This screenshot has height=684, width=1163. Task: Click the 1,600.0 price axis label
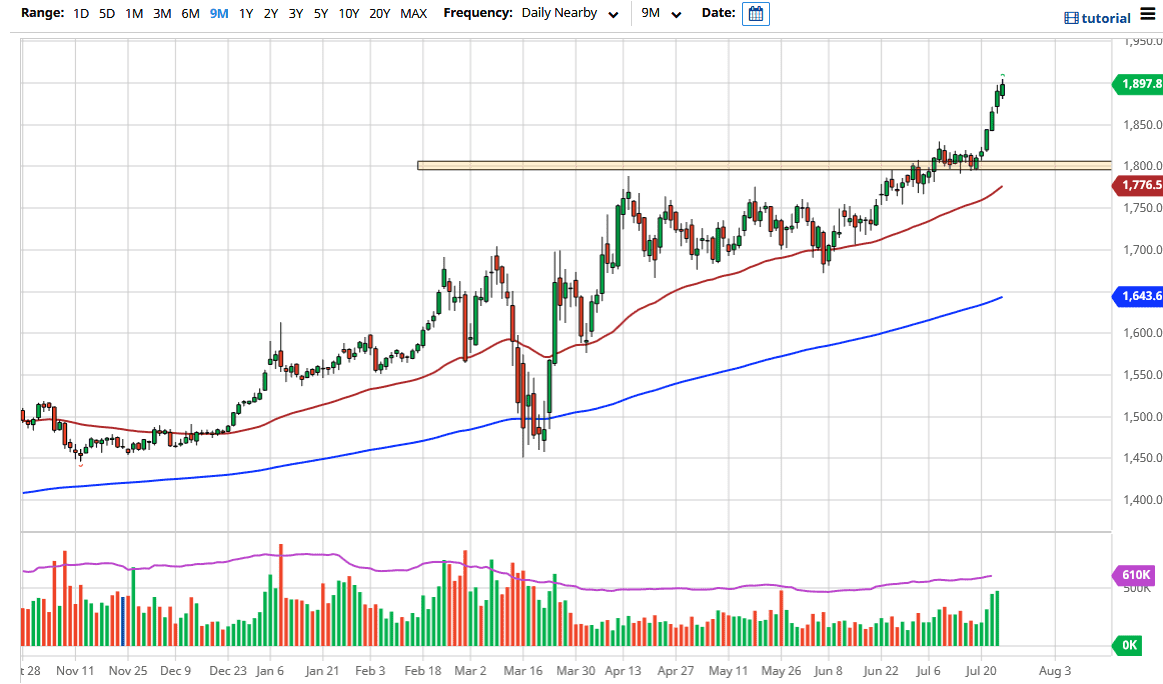1142,333
